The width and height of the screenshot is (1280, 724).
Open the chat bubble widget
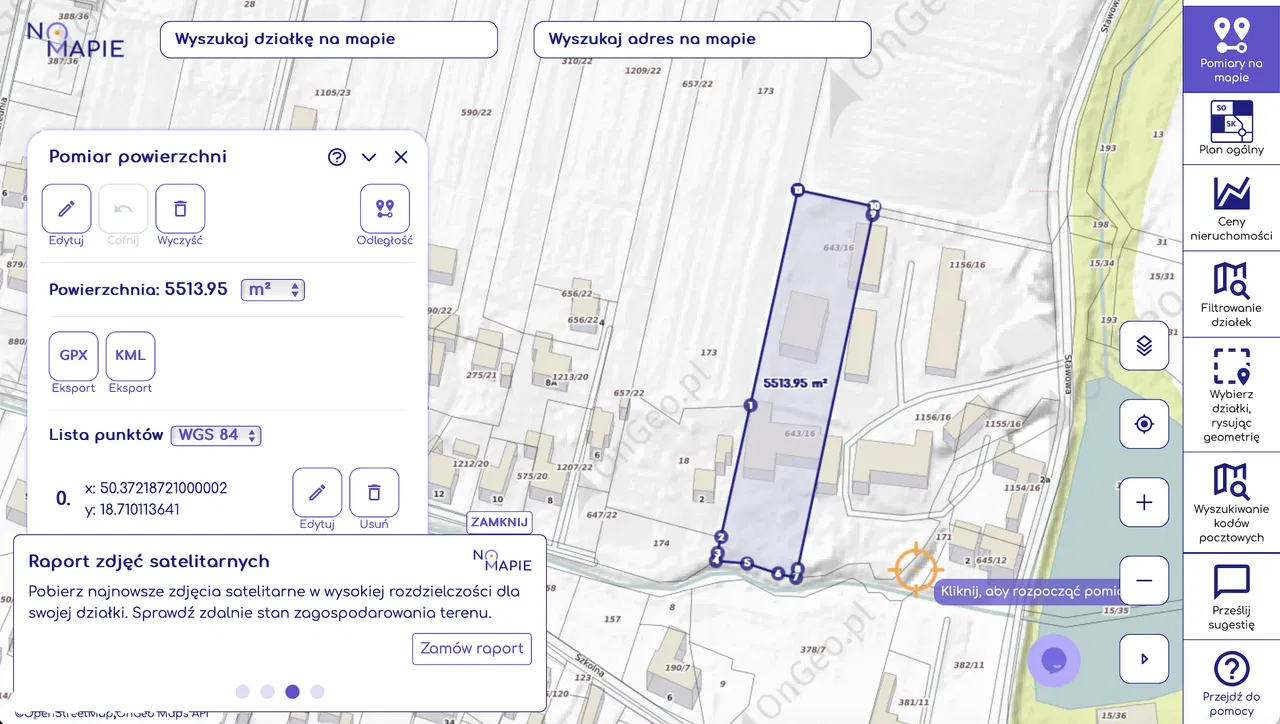pyautogui.click(x=1054, y=661)
